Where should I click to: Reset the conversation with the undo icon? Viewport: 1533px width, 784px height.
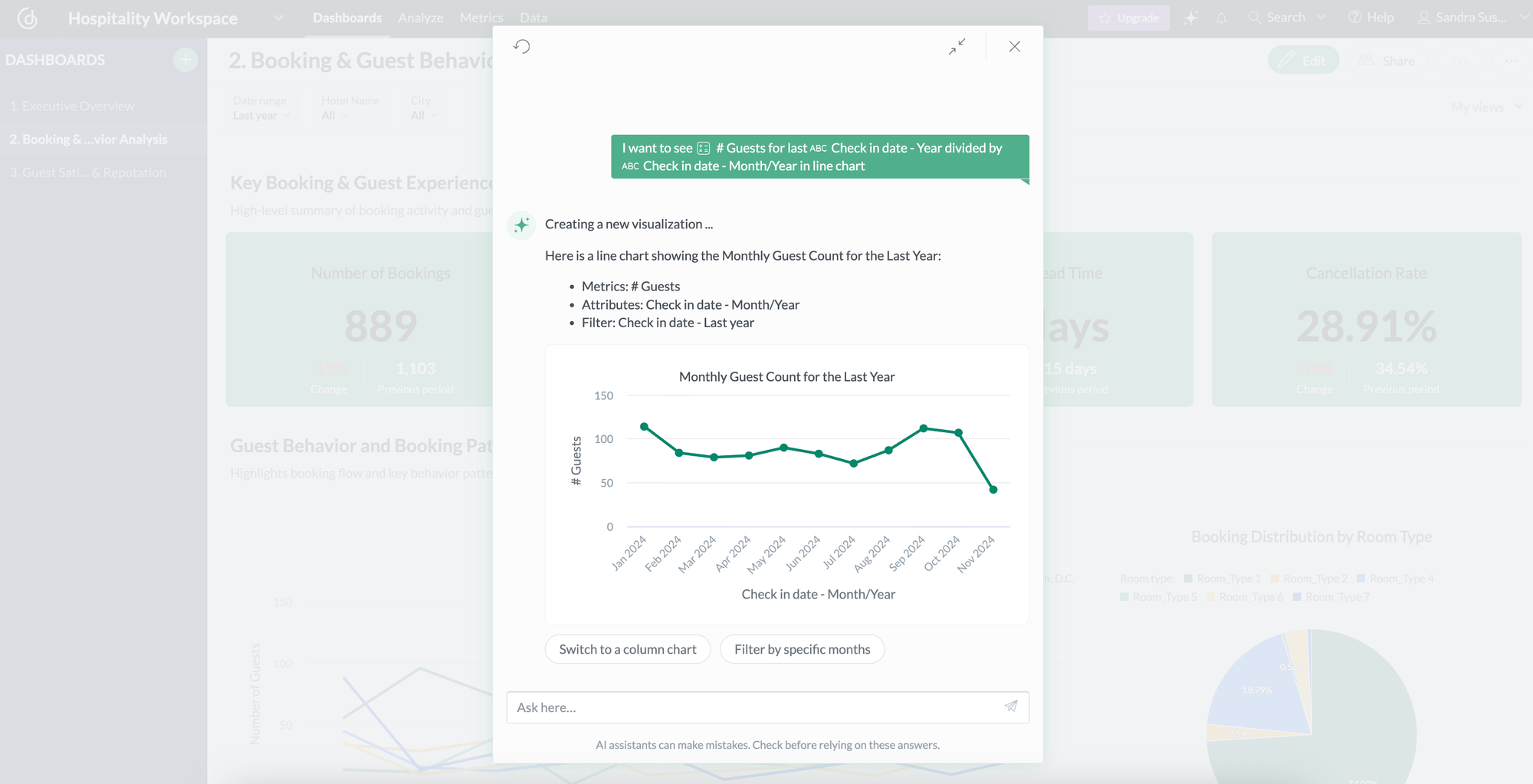tap(523, 47)
